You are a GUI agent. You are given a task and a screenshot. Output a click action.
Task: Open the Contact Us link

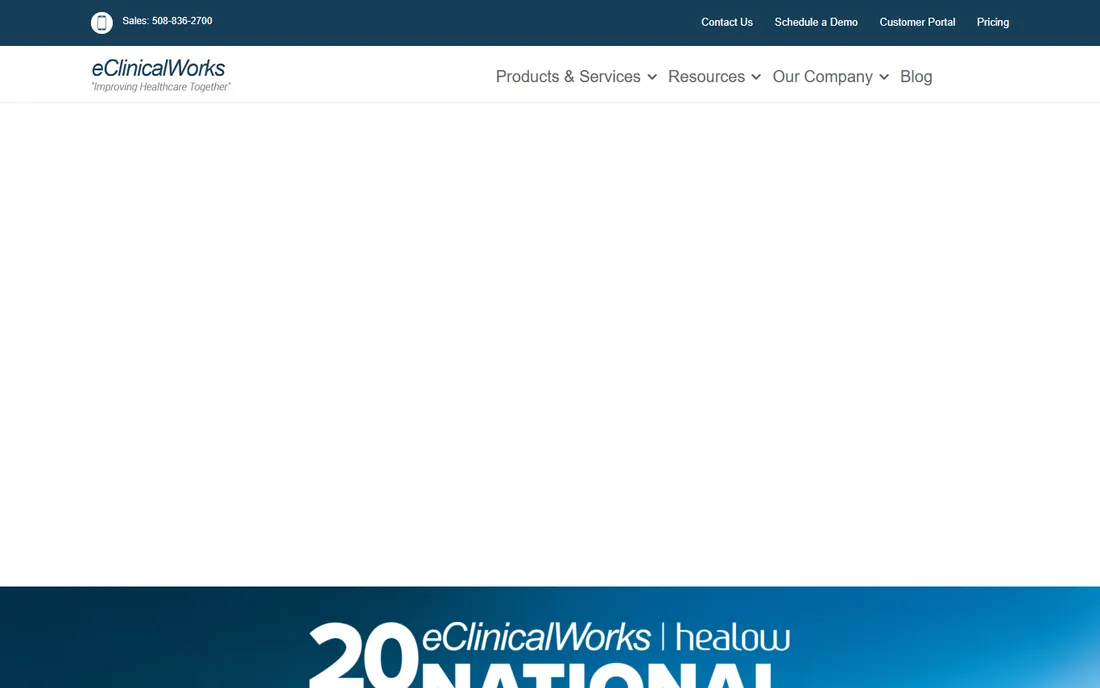click(x=727, y=22)
